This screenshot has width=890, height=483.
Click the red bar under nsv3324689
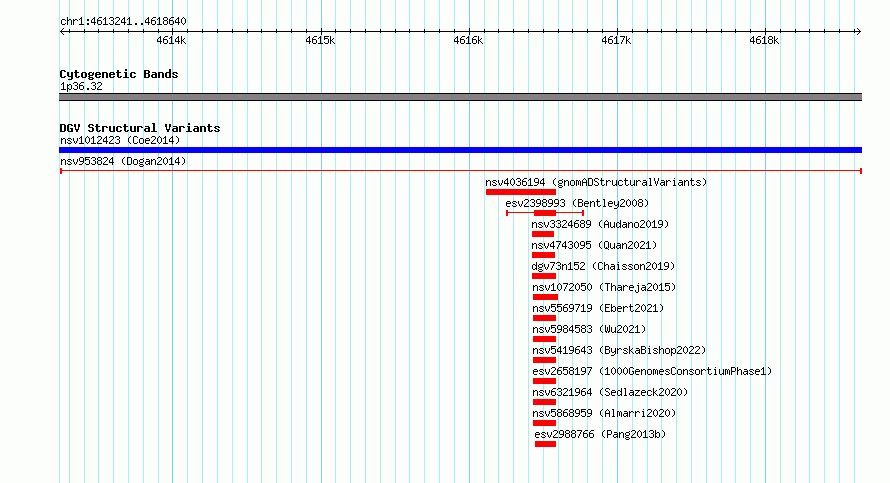coord(543,234)
